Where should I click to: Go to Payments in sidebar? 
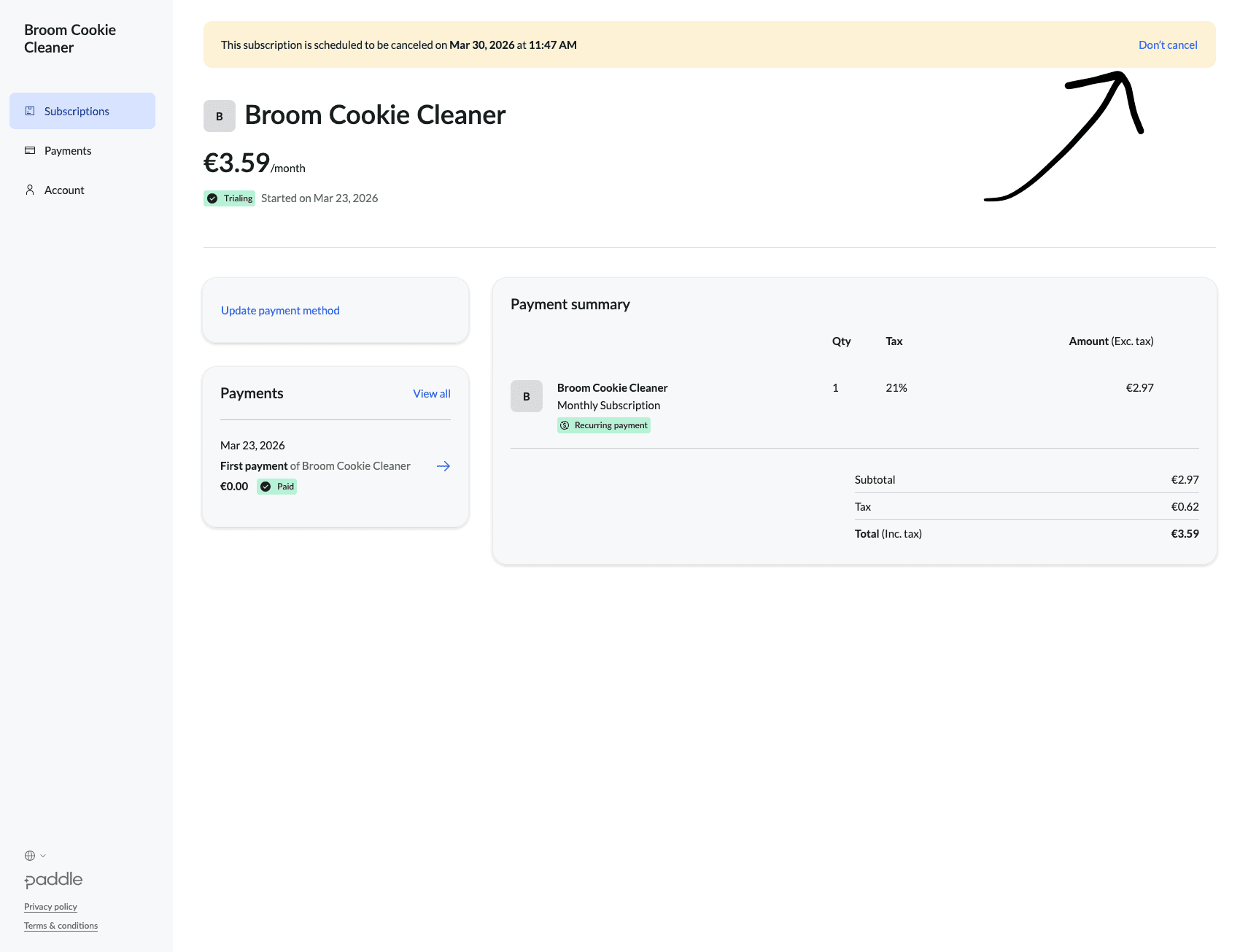pyautogui.click(x=68, y=150)
